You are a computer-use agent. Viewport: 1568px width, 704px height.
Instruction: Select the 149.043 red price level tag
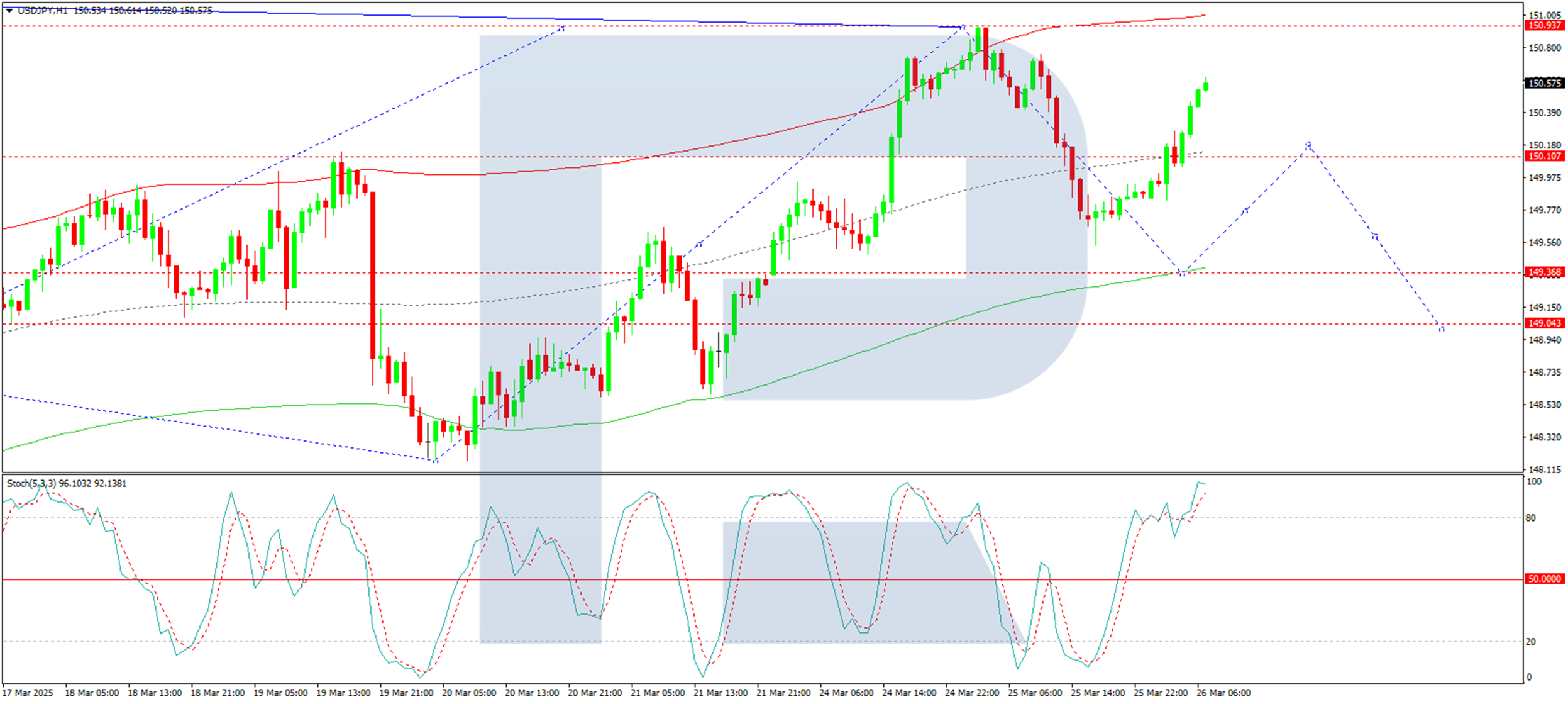pos(1544,323)
